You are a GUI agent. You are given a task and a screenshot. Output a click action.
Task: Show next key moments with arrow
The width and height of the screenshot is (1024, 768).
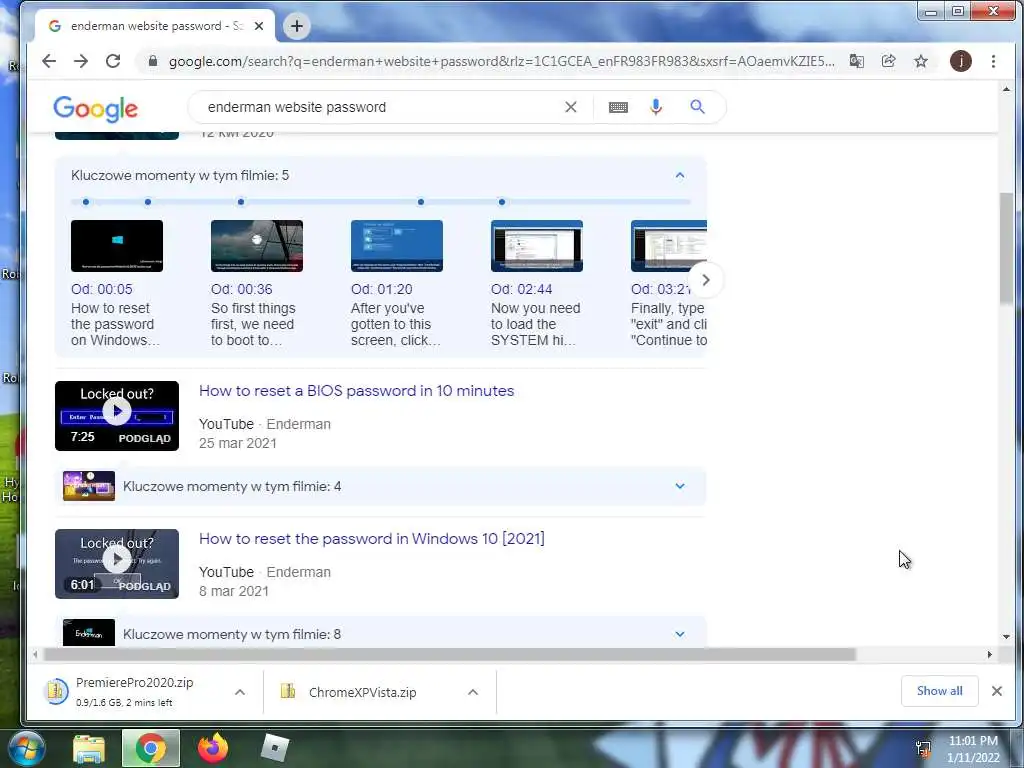click(x=706, y=280)
